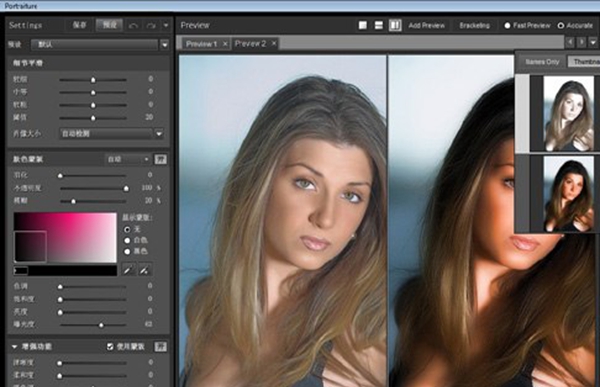Click the 羽化 feathering slider
The width and height of the screenshot is (600, 387).
[93, 176]
